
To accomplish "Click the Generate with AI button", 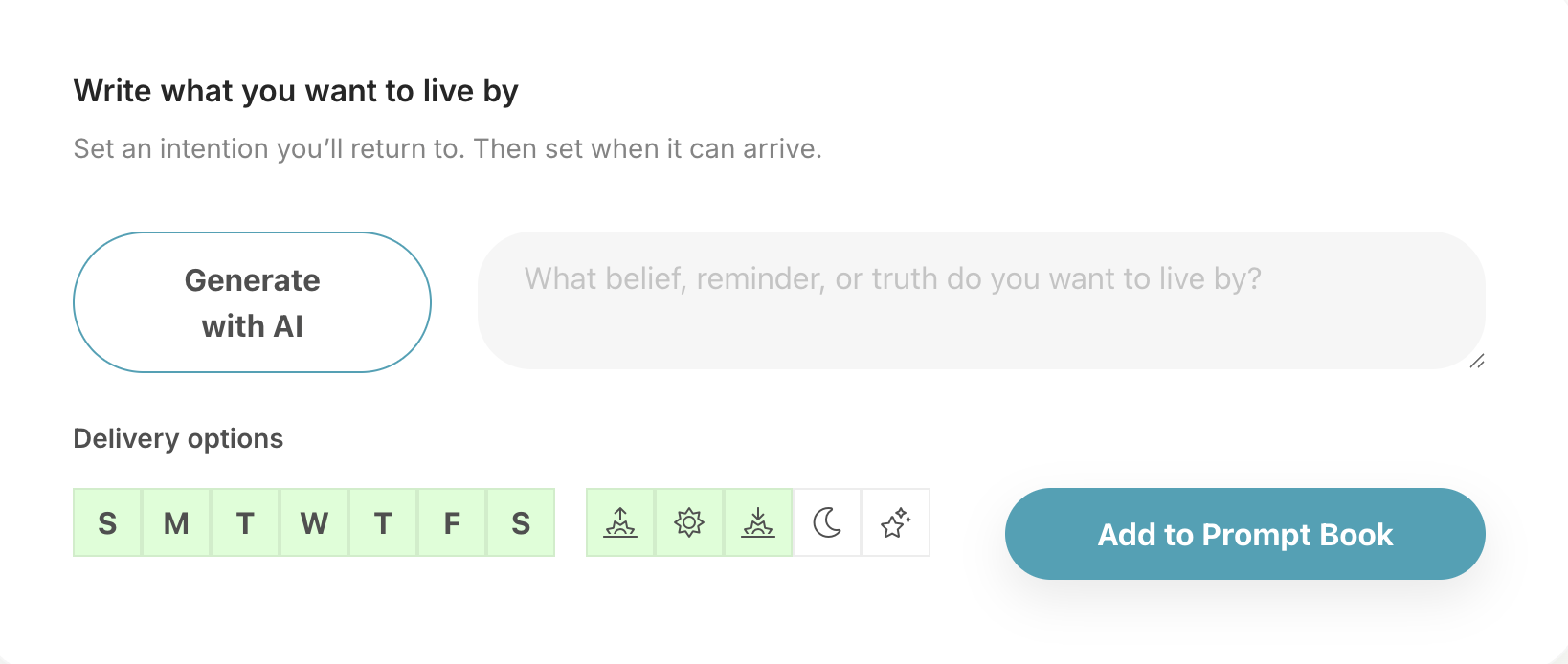I will (x=252, y=302).
